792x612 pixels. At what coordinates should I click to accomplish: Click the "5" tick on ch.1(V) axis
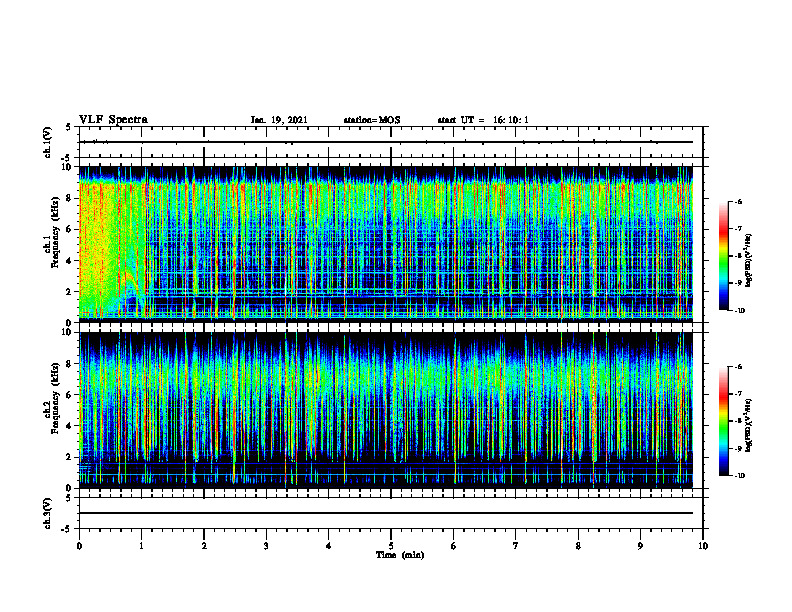[x=69, y=127]
